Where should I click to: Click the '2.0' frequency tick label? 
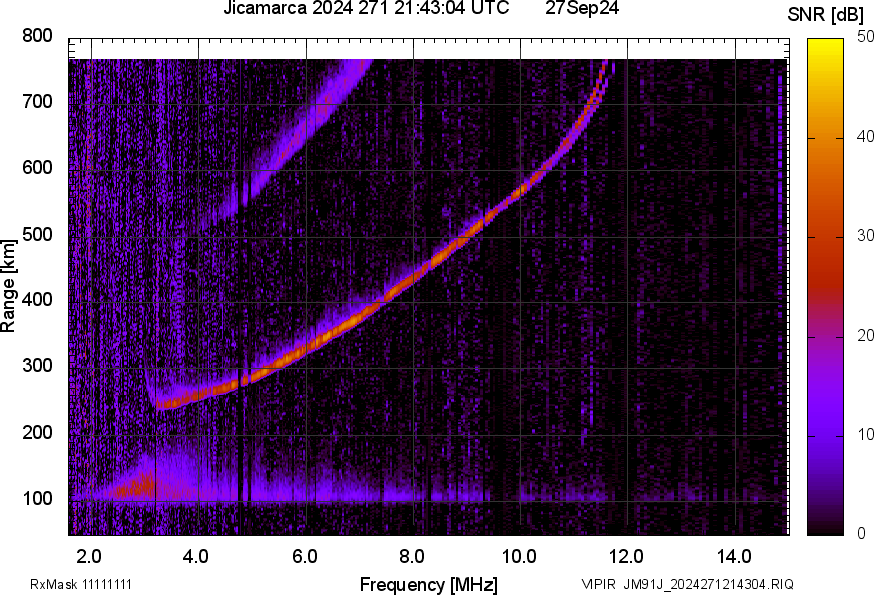90,555
